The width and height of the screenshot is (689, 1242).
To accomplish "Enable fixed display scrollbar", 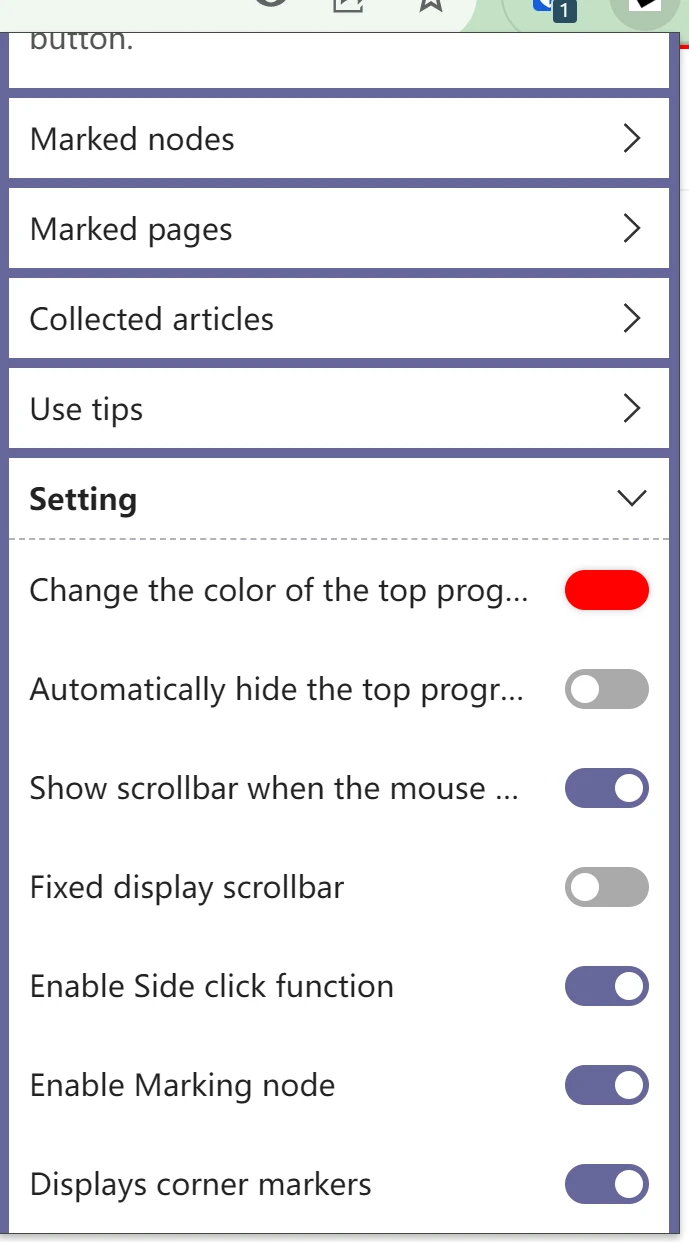I will pyautogui.click(x=606, y=887).
